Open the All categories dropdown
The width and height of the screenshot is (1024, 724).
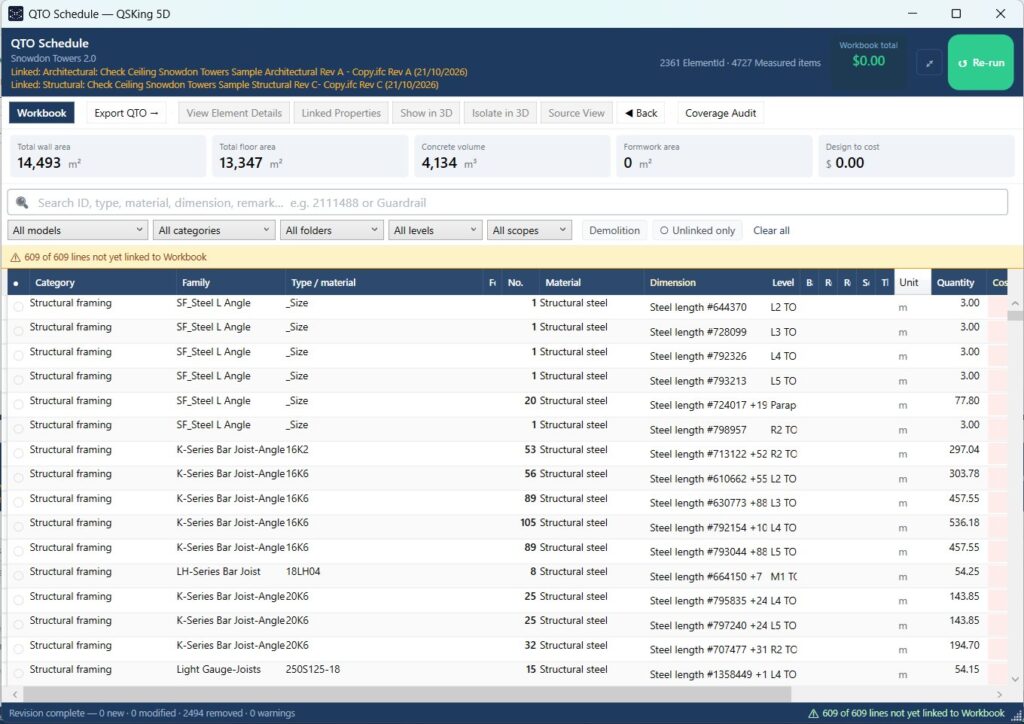(214, 230)
